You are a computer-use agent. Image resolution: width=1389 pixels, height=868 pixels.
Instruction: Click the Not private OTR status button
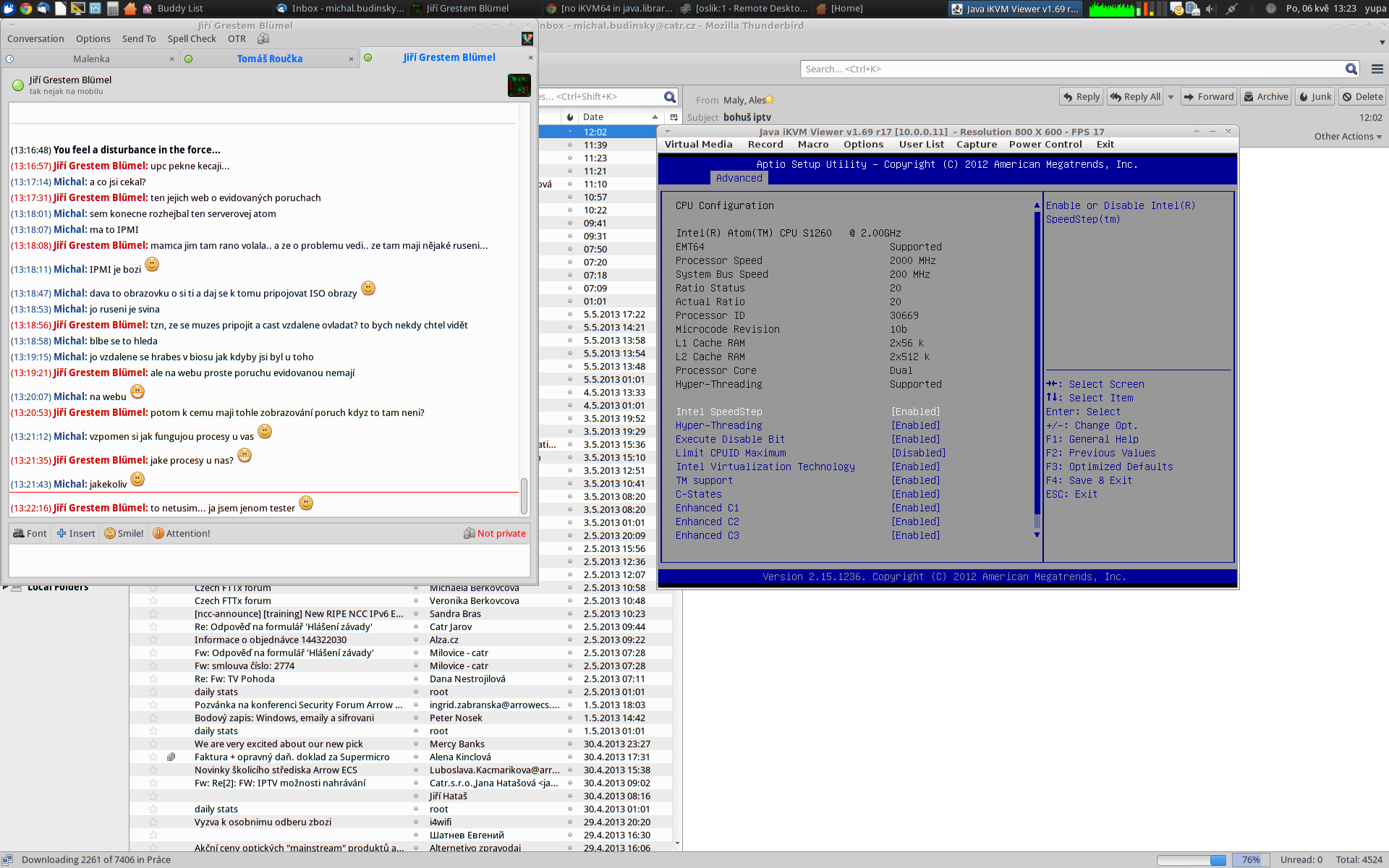(x=495, y=533)
